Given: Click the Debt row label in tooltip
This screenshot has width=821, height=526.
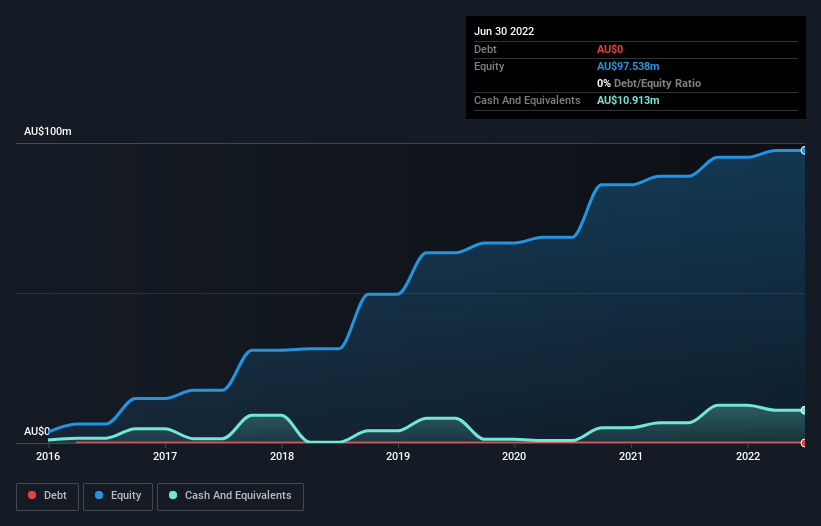Looking at the screenshot, I should click(485, 49).
